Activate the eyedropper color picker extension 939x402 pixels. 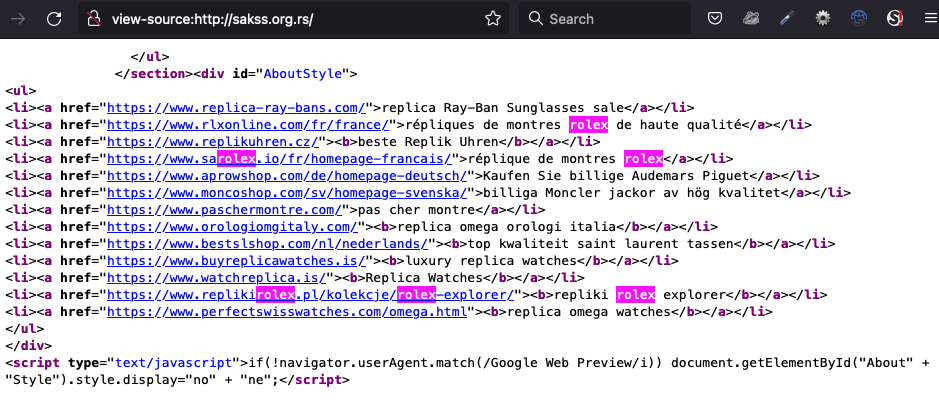click(787, 19)
